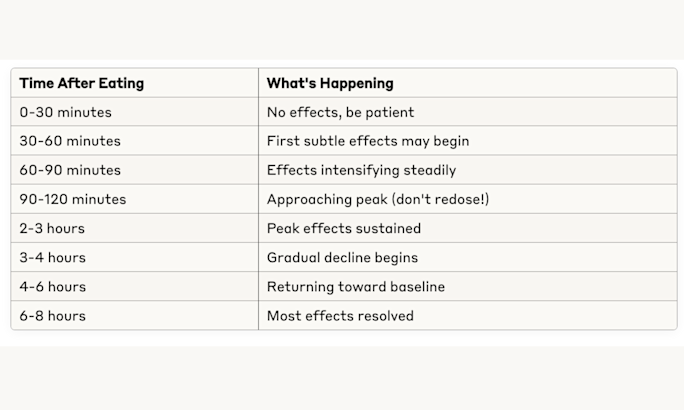Select the "60-90 minutes" cell
This screenshot has width=684, height=410.
click(70, 170)
